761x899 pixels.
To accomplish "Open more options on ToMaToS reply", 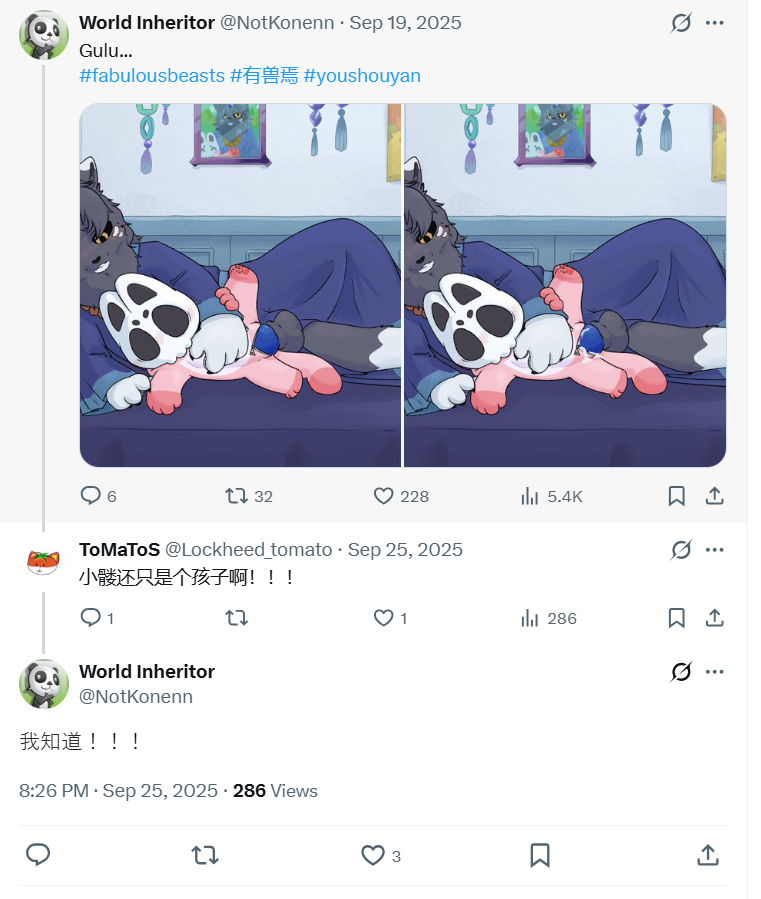I will [x=714, y=550].
